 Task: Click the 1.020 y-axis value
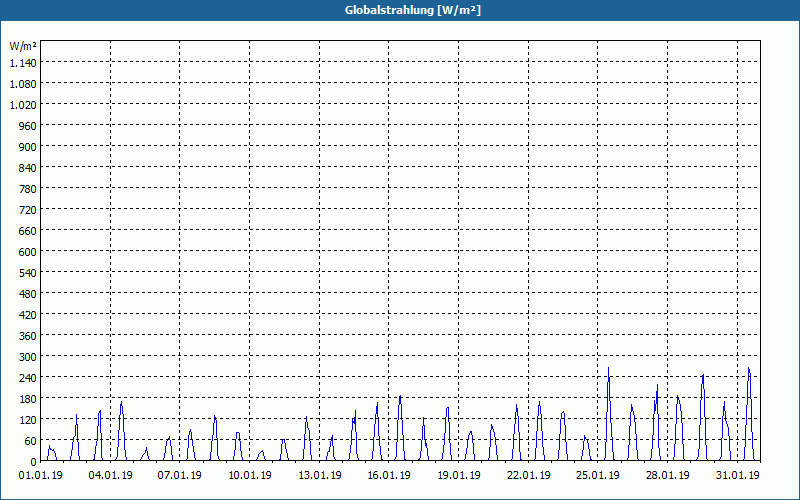click(x=23, y=105)
